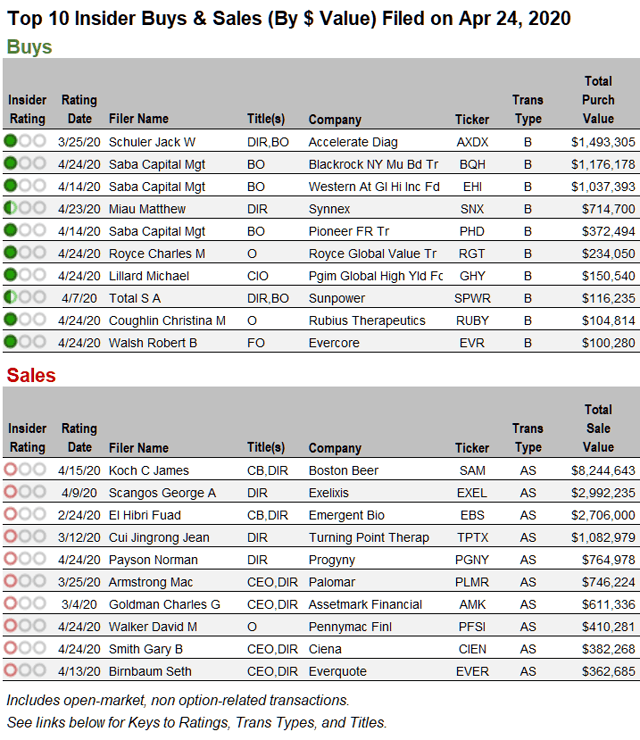The width and height of the screenshot is (640, 740).
Task: Click the insider rating icon for Miau Matthew
Action: [11, 209]
